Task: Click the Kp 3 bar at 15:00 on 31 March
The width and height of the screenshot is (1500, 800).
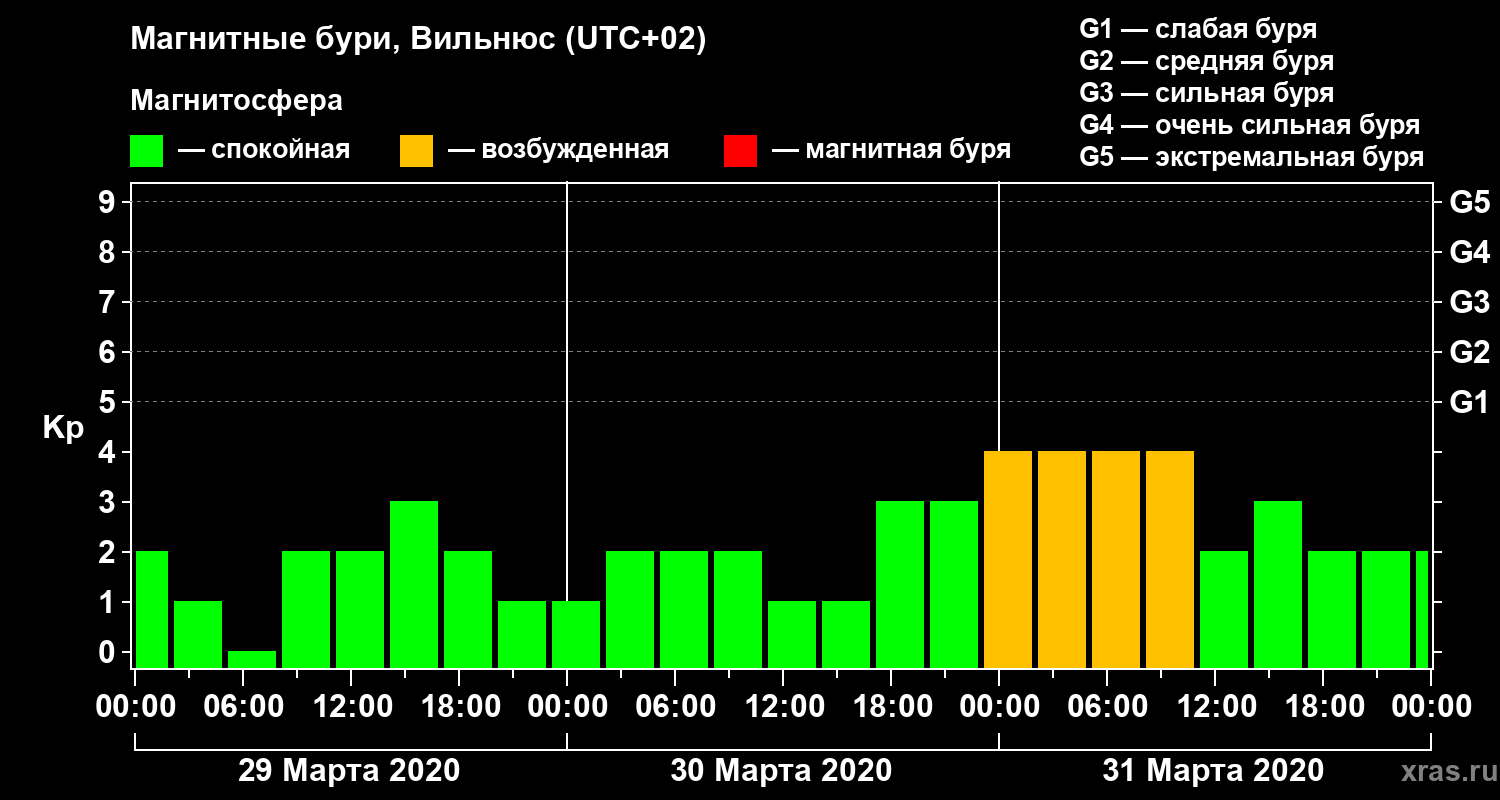Action: tap(1278, 584)
